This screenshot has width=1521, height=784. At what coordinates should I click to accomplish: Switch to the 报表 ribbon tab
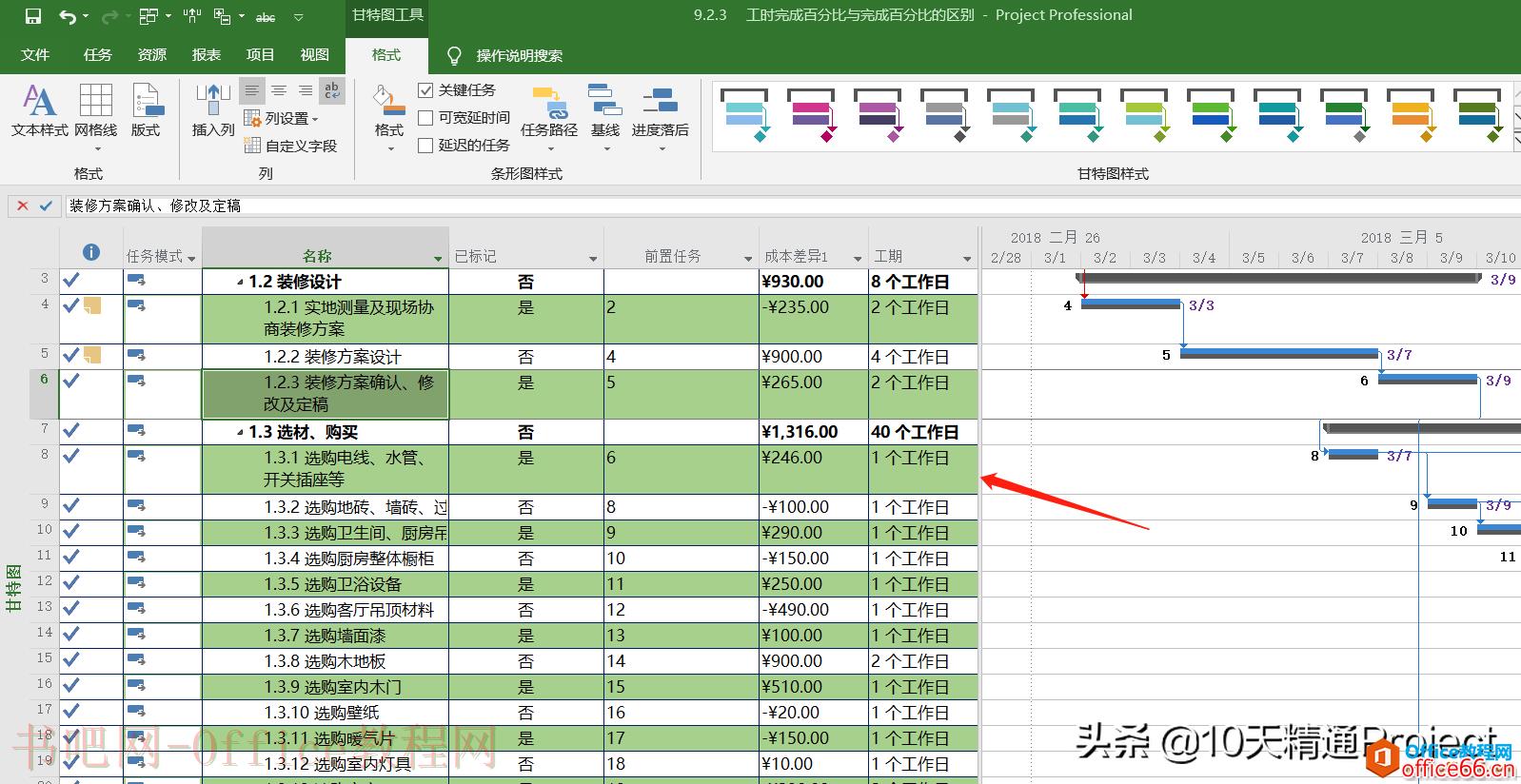tap(207, 55)
